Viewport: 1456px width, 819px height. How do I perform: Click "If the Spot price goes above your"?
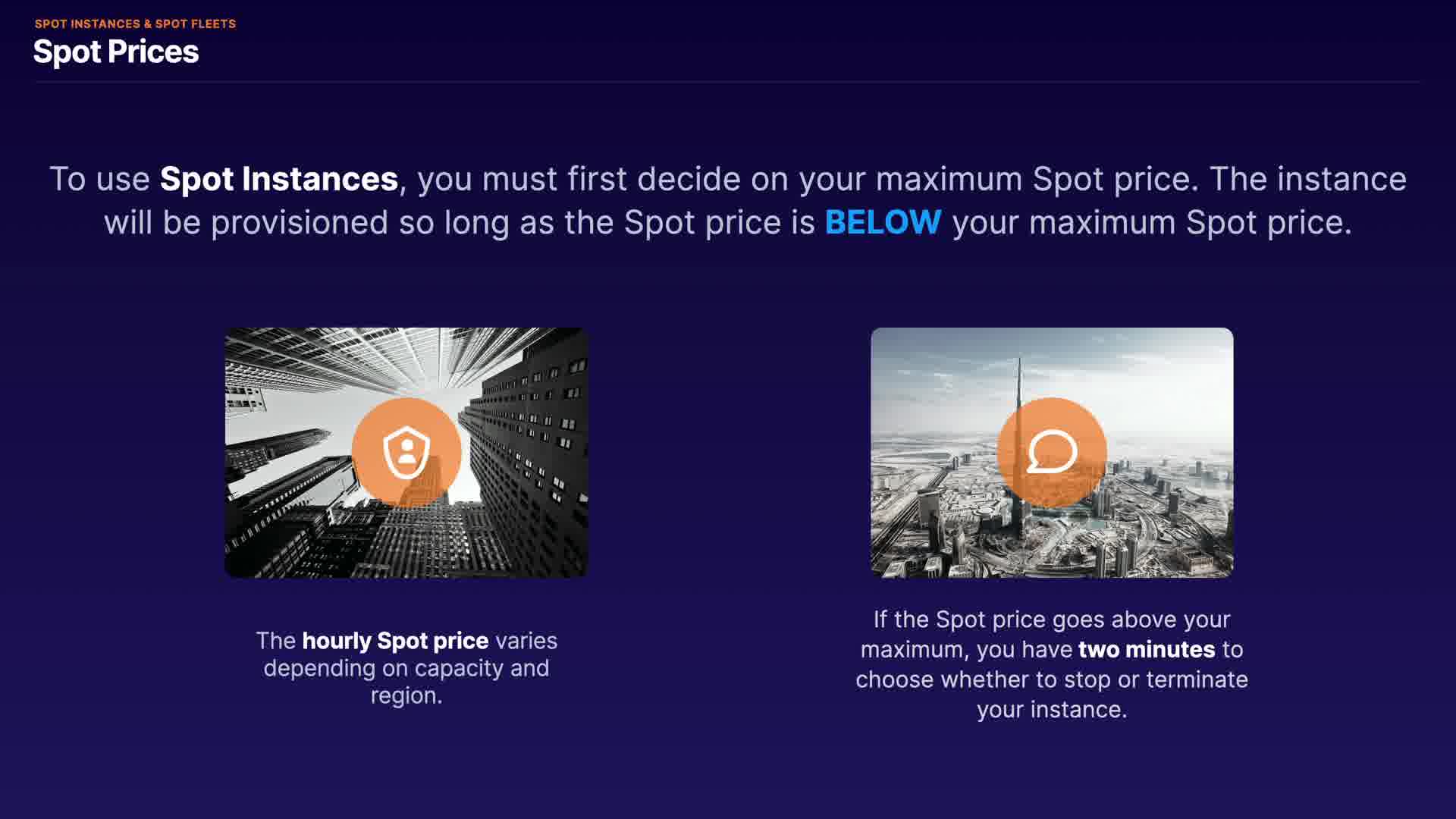[1052, 620]
